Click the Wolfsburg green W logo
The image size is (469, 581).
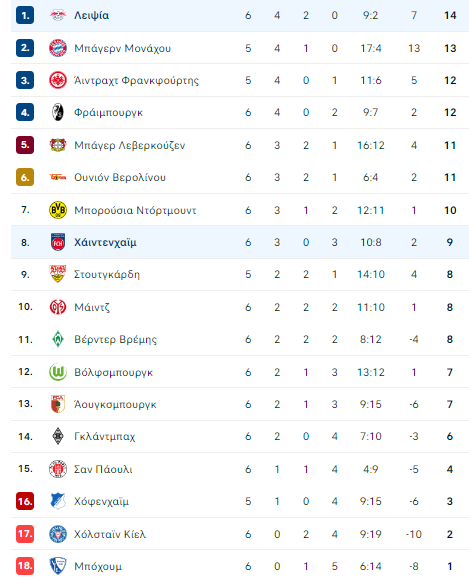pyautogui.click(x=58, y=372)
